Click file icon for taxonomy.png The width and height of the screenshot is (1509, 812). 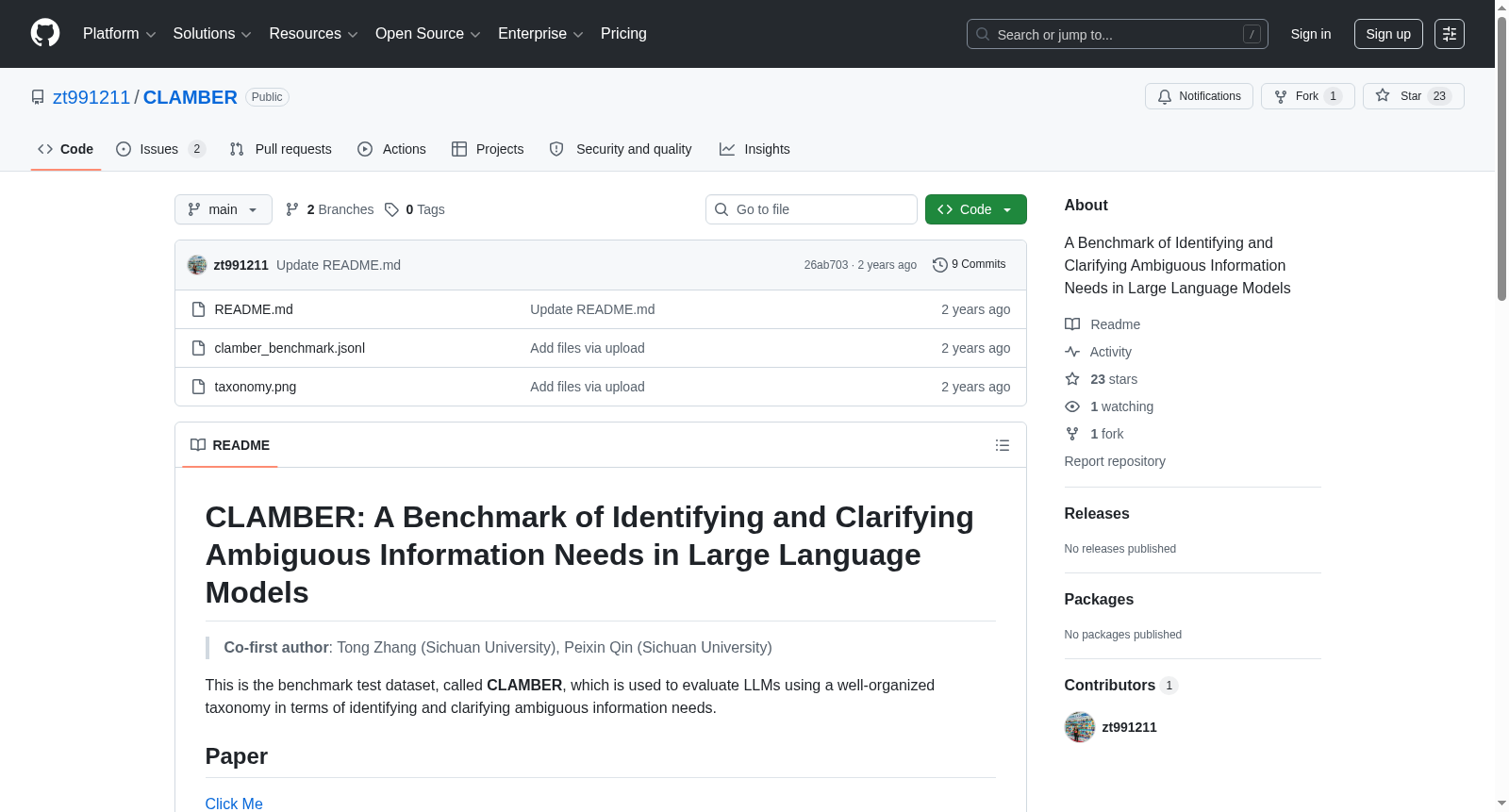[x=198, y=387]
